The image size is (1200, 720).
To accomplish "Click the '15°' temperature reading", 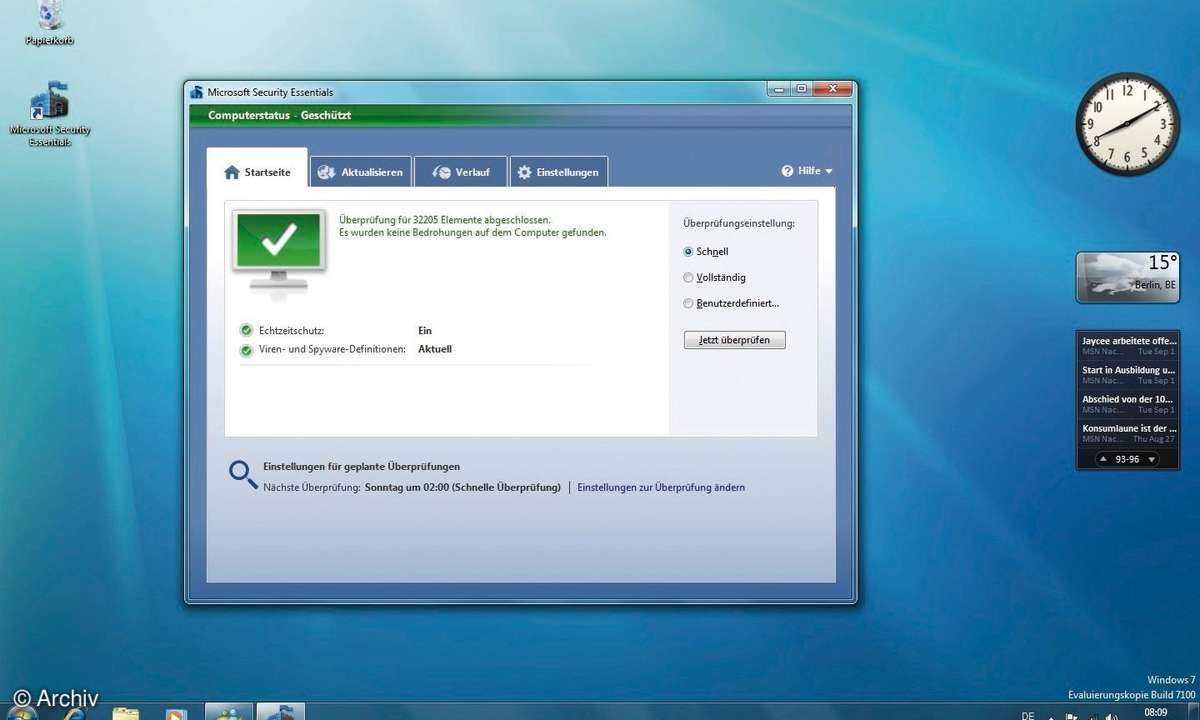I will 1162,263.
